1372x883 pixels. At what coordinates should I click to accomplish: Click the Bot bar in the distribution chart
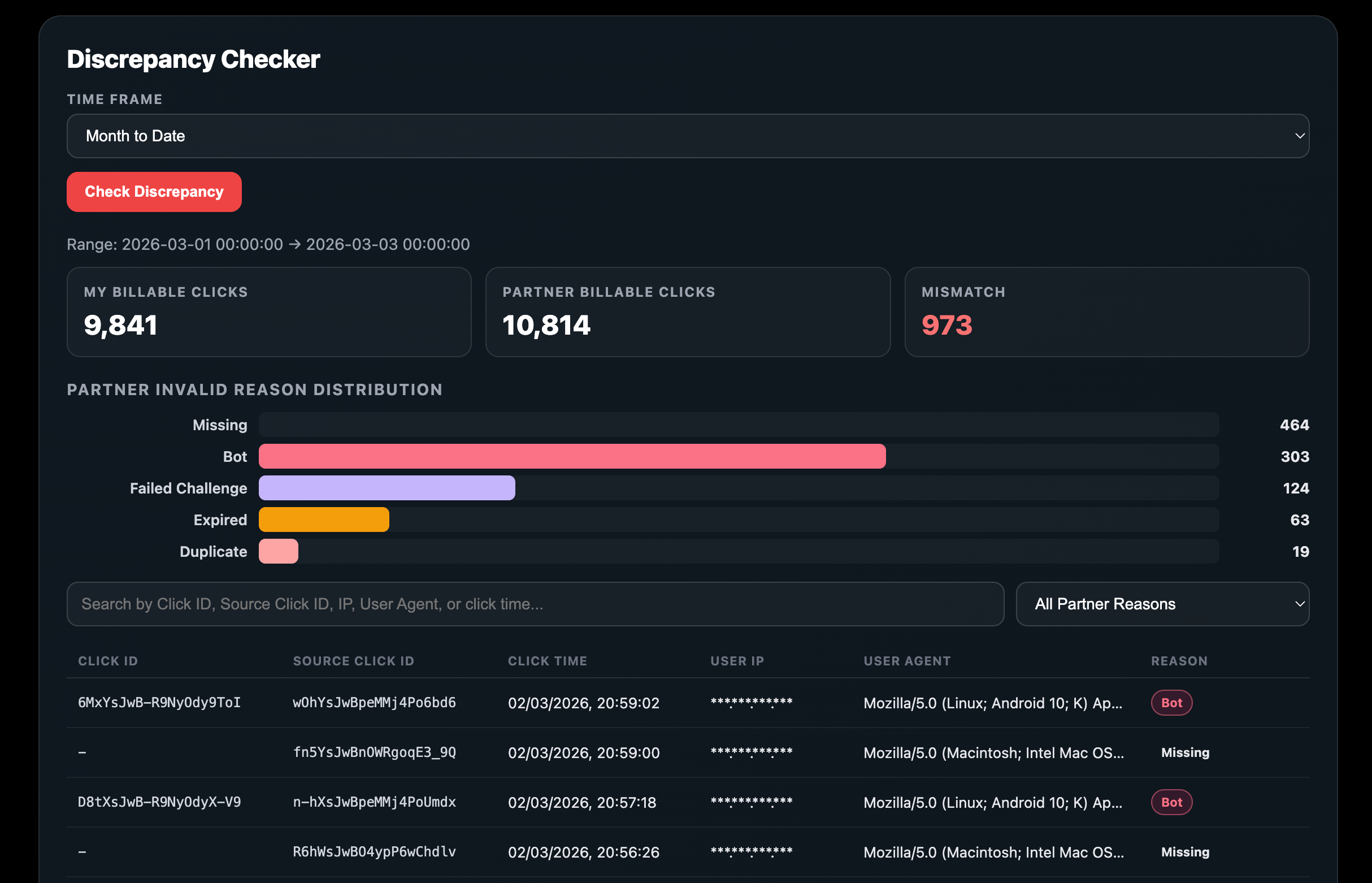pyautogui.click(x=572, y=456)
